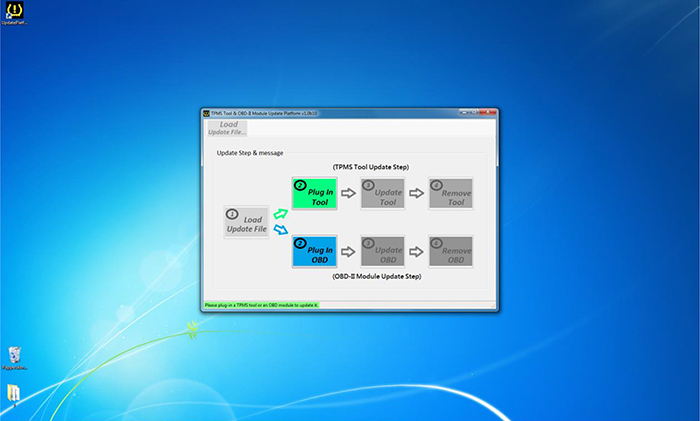Select the grayed Update OBD step
The width and height of the screenshot is (700, 421).
click(382, 251)
